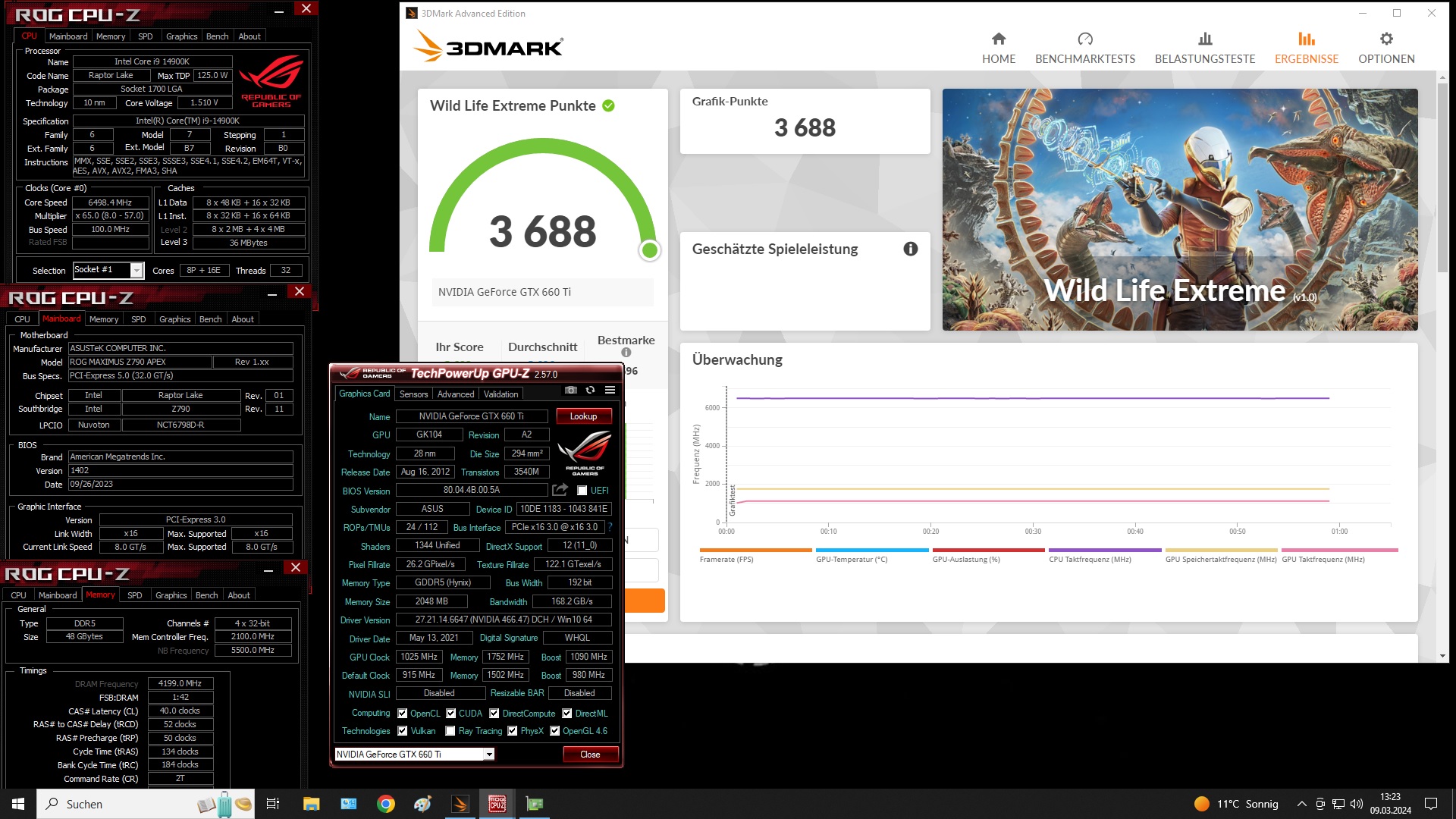Switch to Validation tab in GPU-Z
The image size is (1456, 819).
click(501, 394)
